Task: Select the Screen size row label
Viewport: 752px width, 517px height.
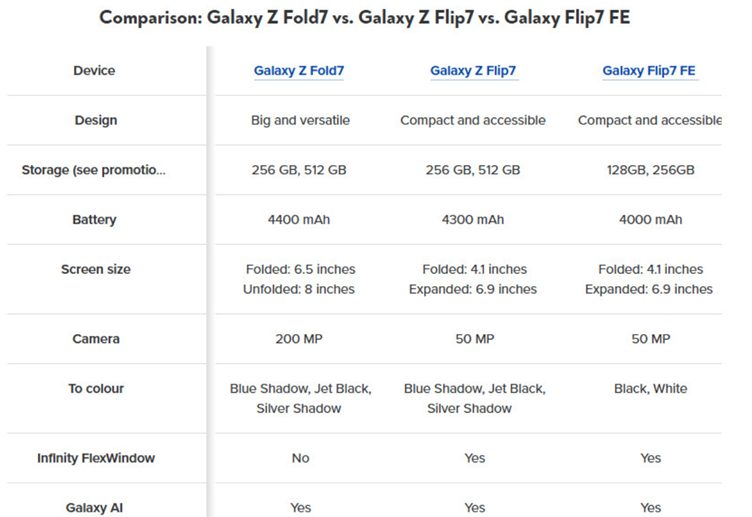Action: (95, 270)
